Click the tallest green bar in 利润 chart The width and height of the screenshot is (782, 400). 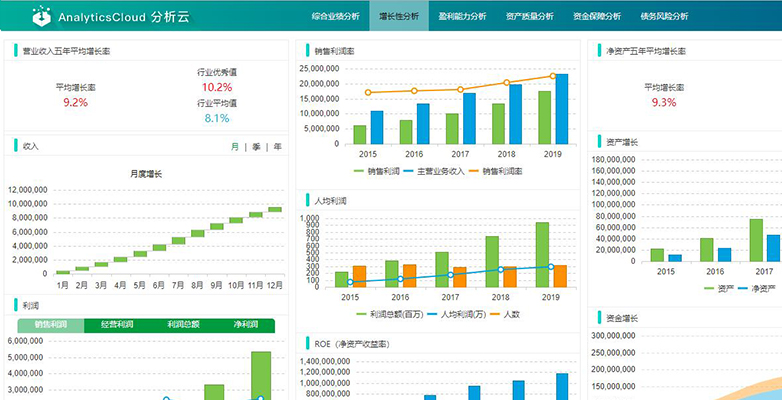click(261, 376)
